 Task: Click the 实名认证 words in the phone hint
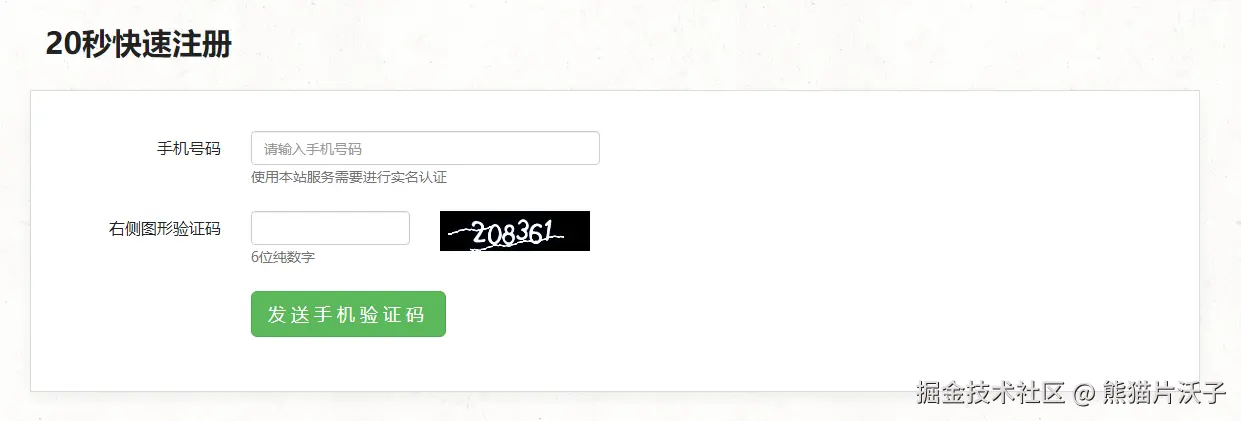421,178
